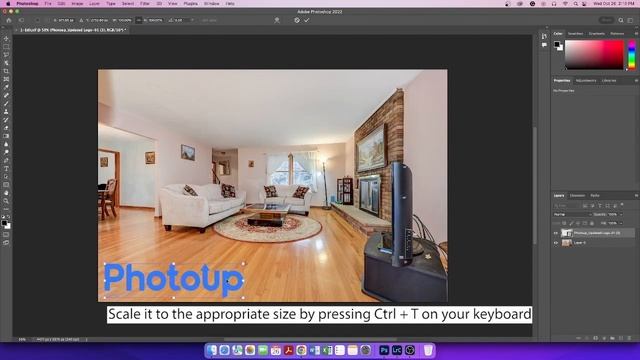Select the Move tool

point(6,39)
